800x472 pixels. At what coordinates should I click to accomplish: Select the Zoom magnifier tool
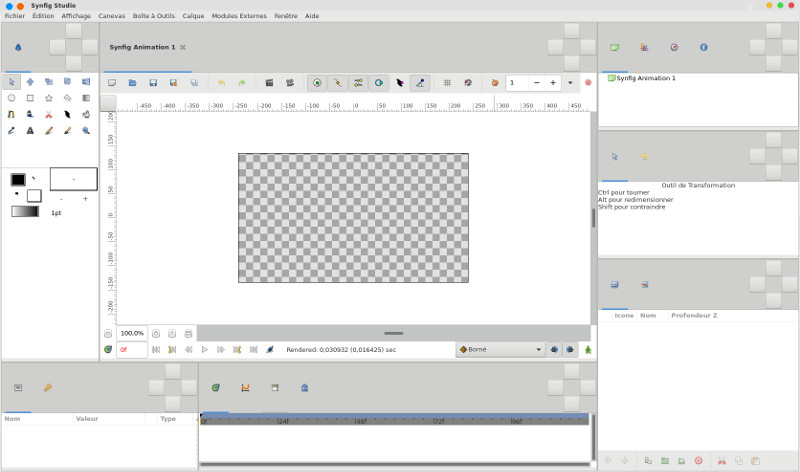tap(86, 130)
